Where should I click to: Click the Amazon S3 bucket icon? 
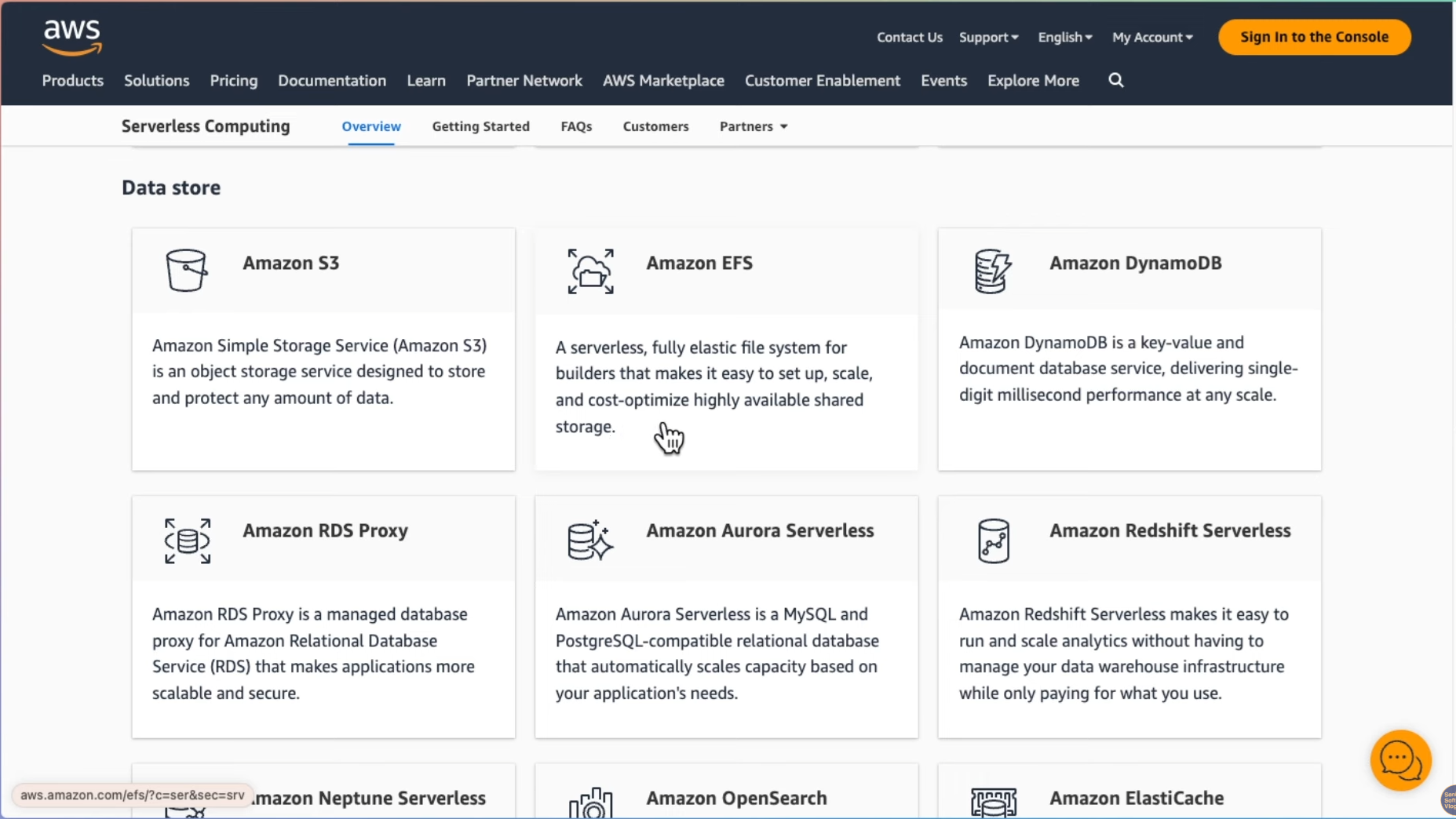[x=187, y=271]
